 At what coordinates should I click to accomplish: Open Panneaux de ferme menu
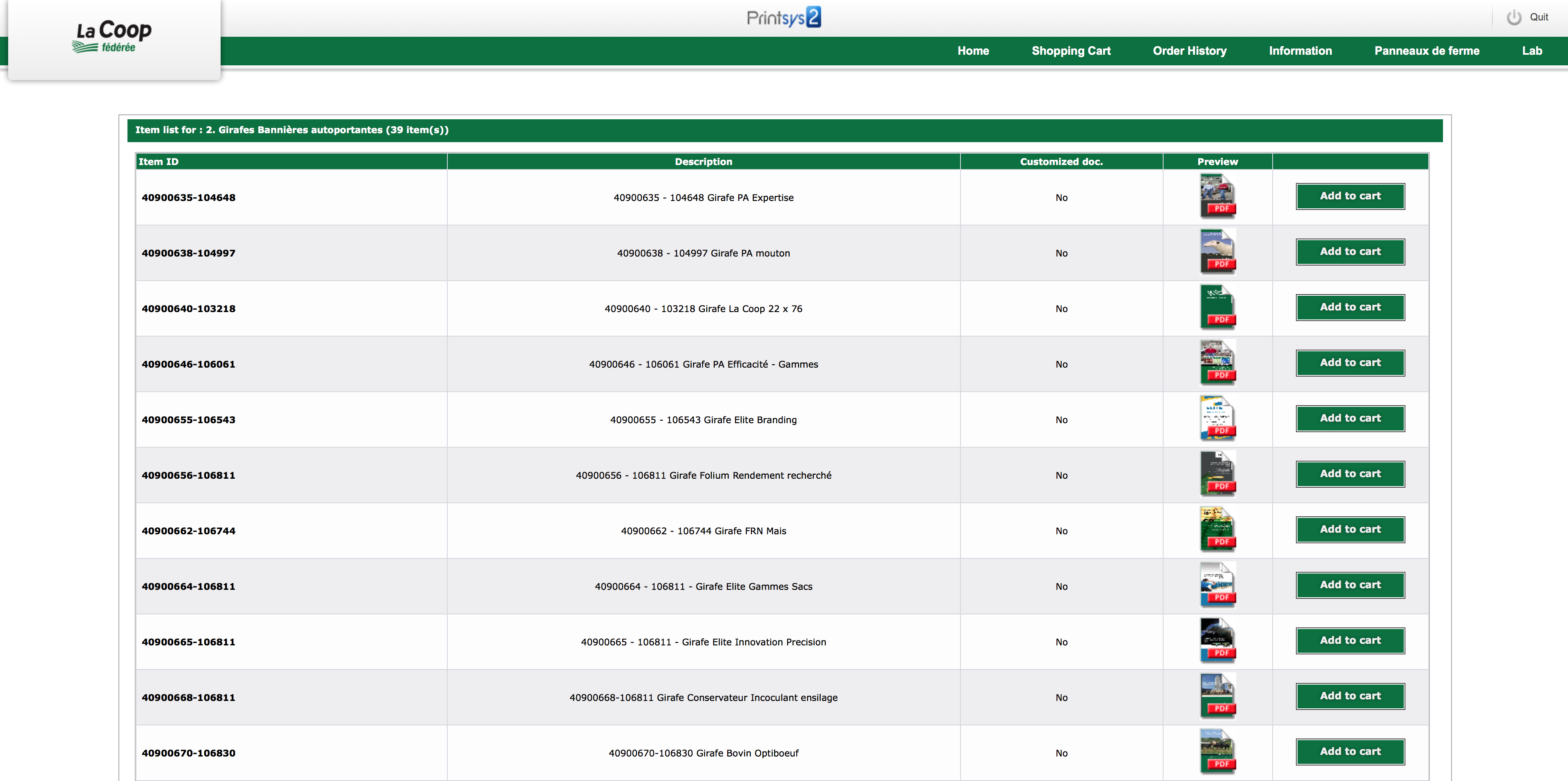point(1426,51)
